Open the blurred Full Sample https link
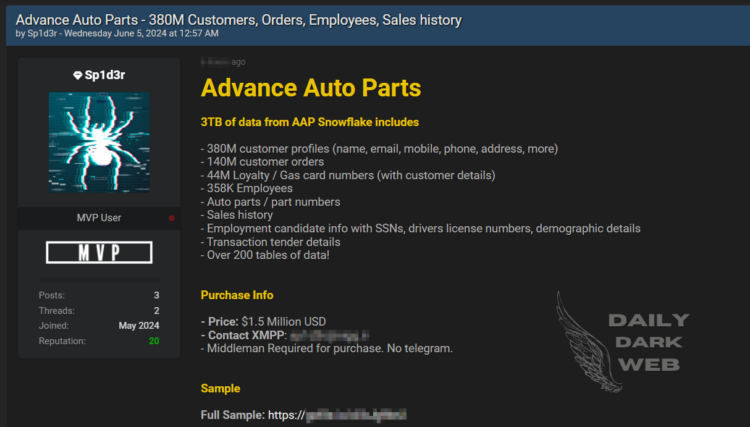 click(337, 415)
